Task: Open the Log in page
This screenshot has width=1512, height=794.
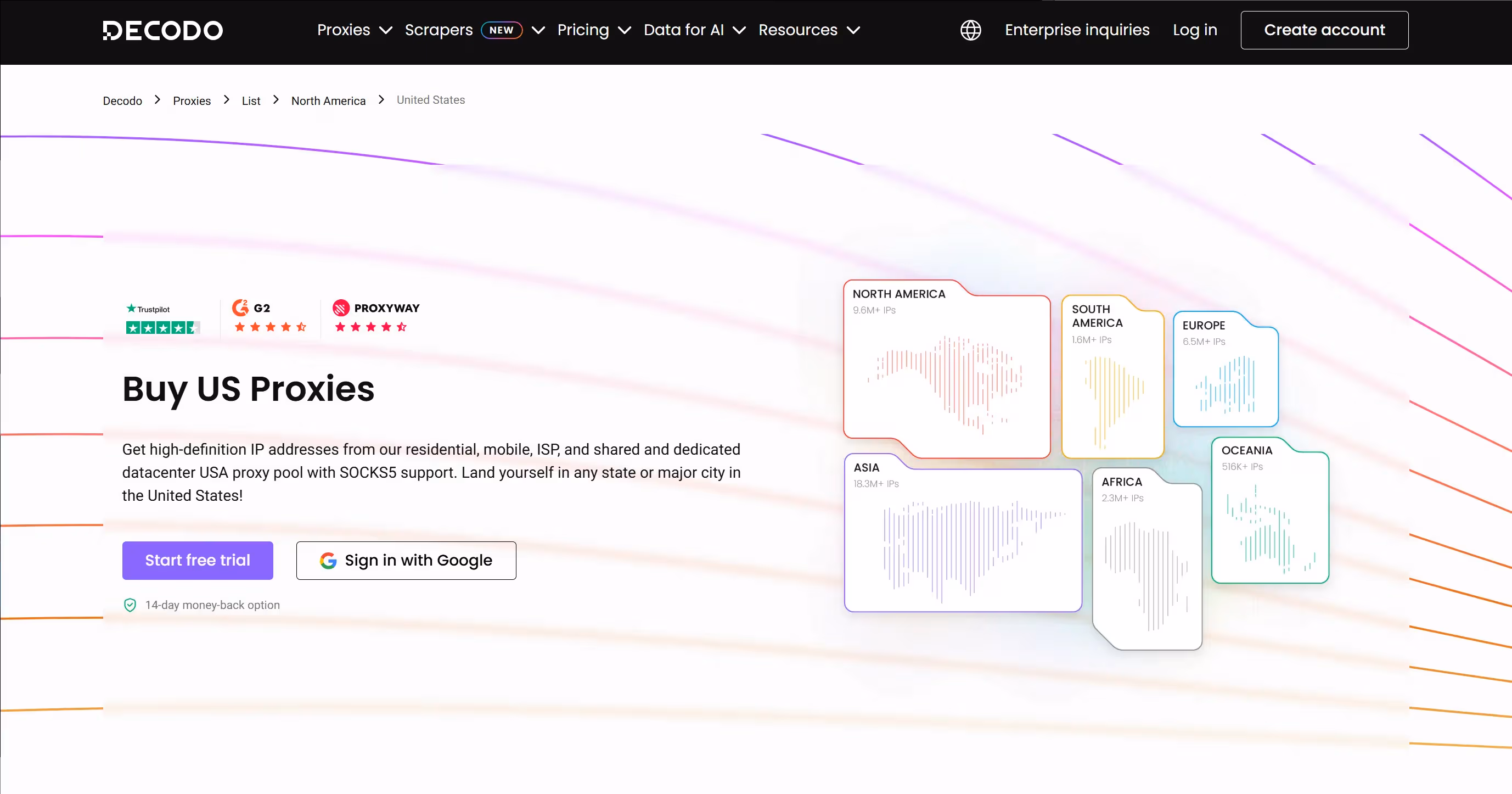Action: 1194,30
